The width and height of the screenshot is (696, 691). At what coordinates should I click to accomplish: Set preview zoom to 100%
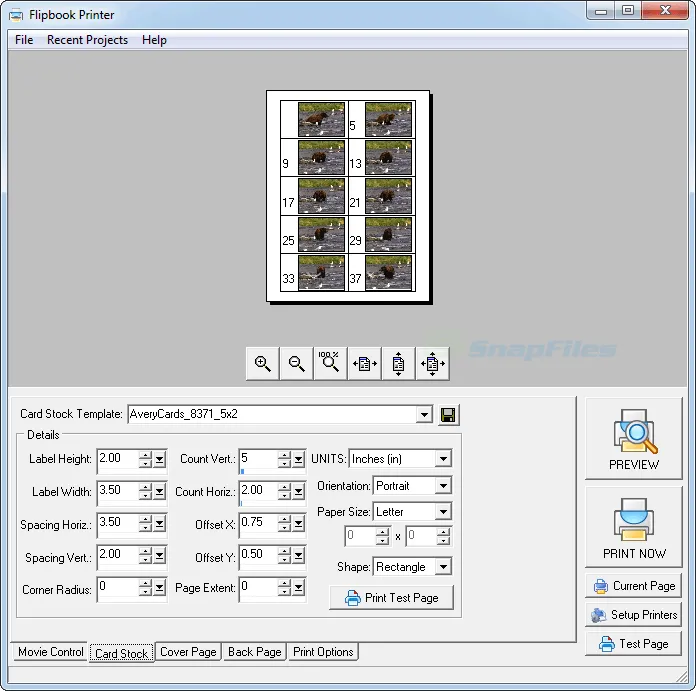point(330,363)
